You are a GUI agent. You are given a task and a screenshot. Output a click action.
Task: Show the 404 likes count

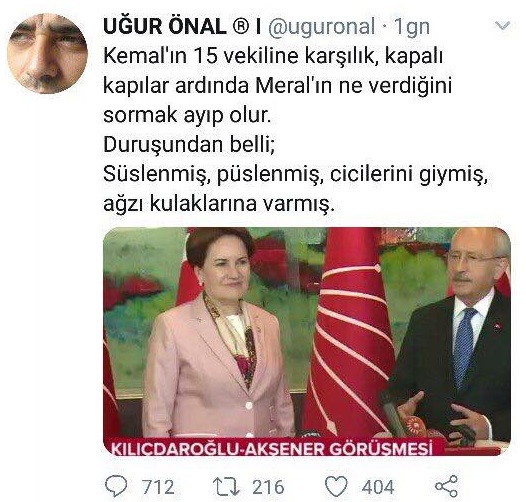click(378, 487)
